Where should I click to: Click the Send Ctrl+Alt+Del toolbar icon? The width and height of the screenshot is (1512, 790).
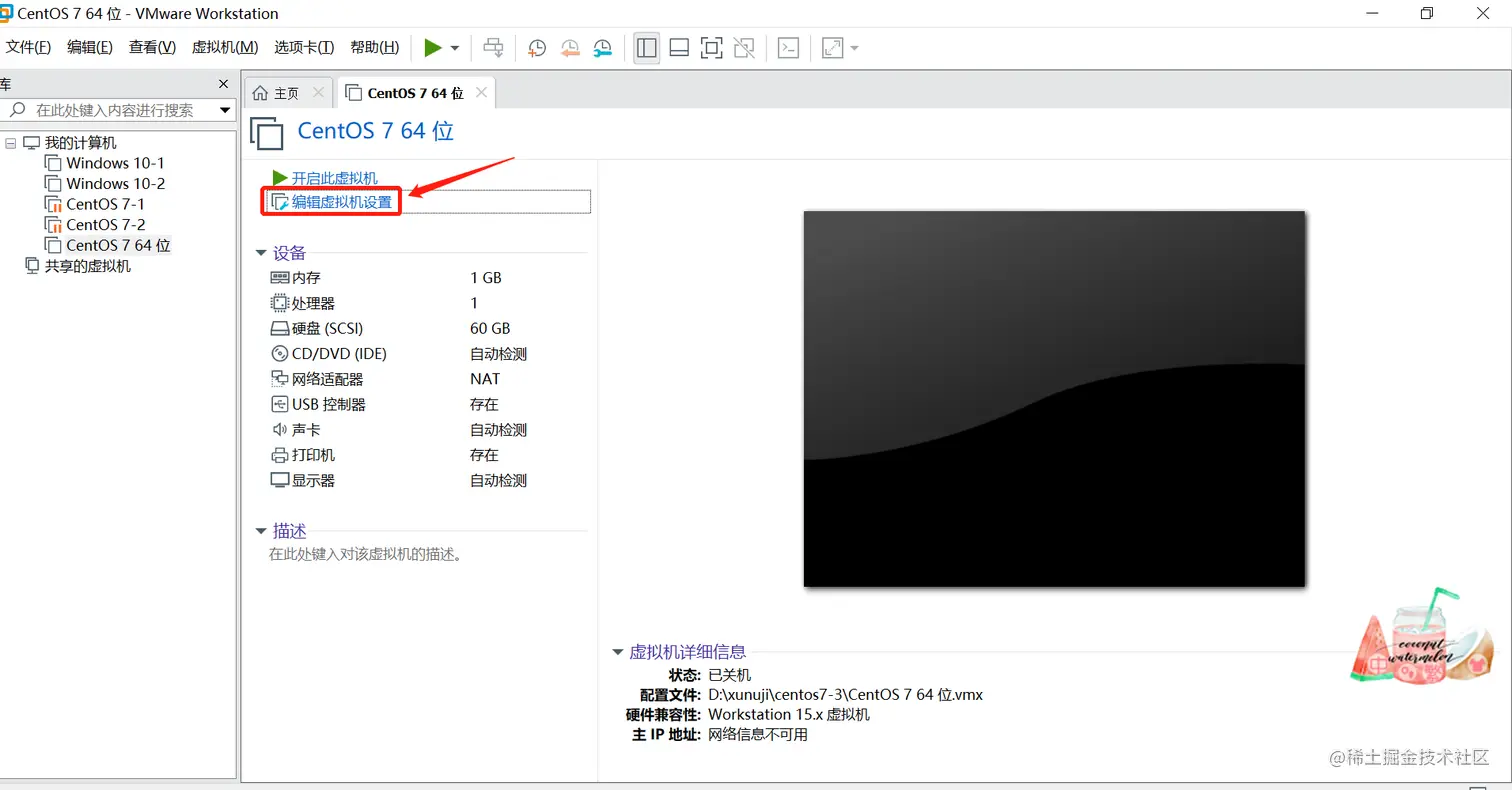coord(493,47)
